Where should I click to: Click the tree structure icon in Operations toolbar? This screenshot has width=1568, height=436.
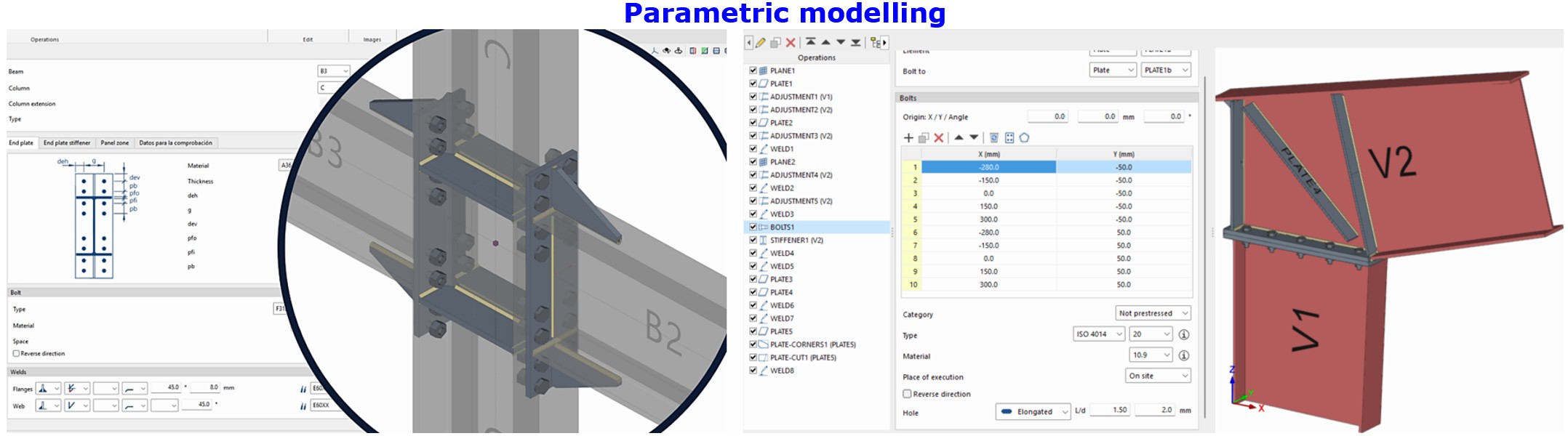876,43
